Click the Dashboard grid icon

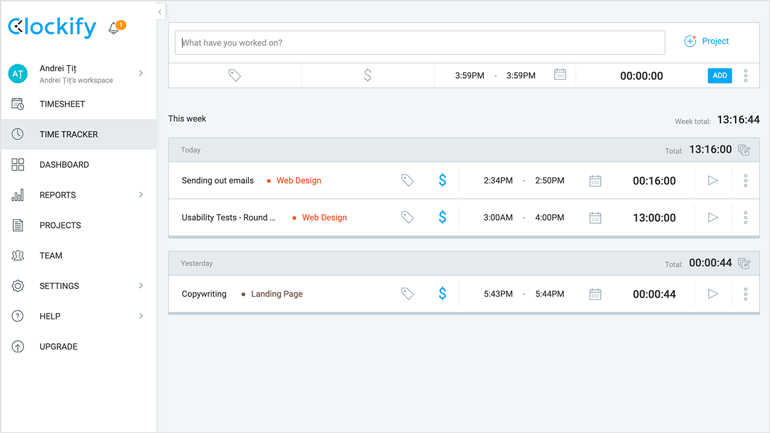18,164
